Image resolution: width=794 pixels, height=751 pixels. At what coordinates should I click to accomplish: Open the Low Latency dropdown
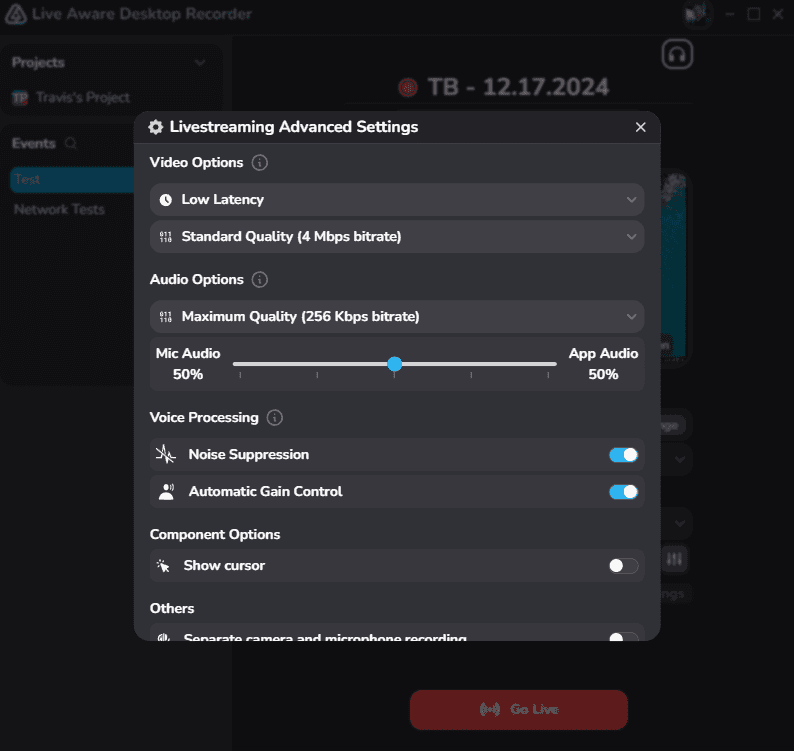point(397,200)
